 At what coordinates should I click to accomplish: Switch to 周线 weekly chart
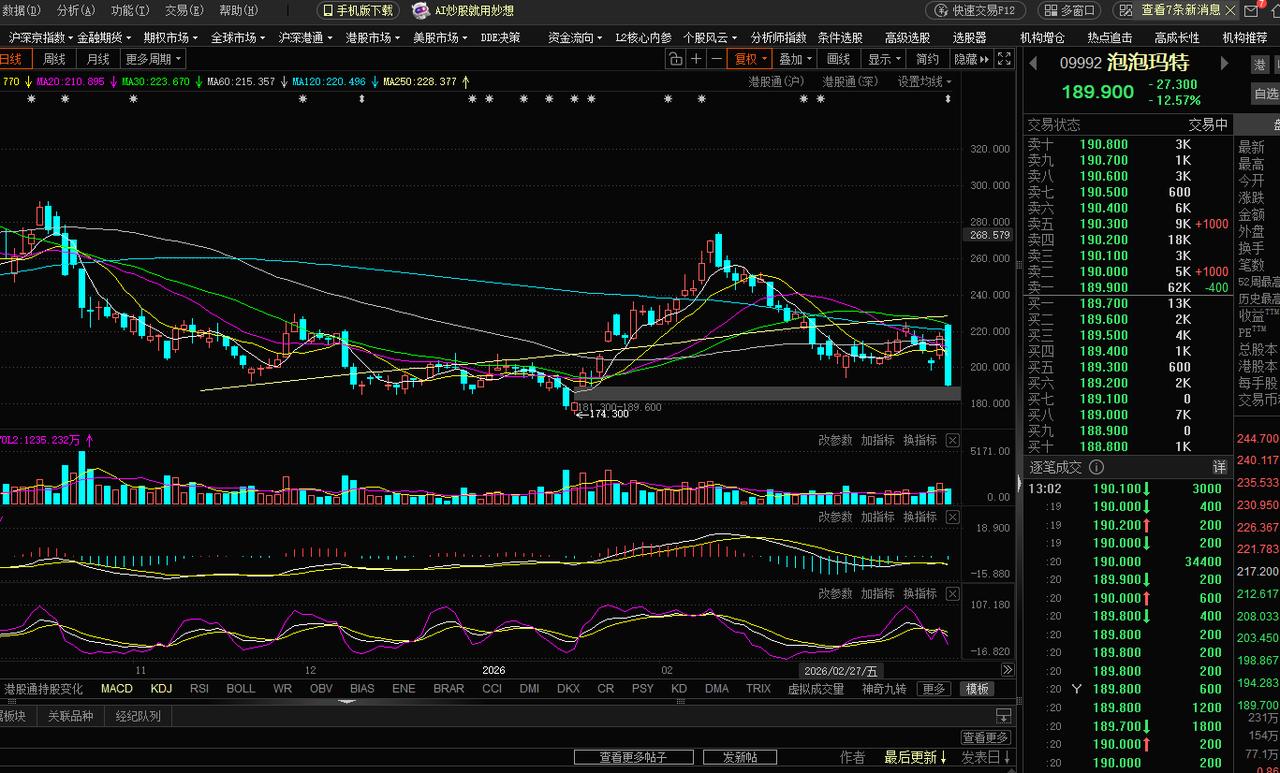pyautogui.click(x=54, y=59)
